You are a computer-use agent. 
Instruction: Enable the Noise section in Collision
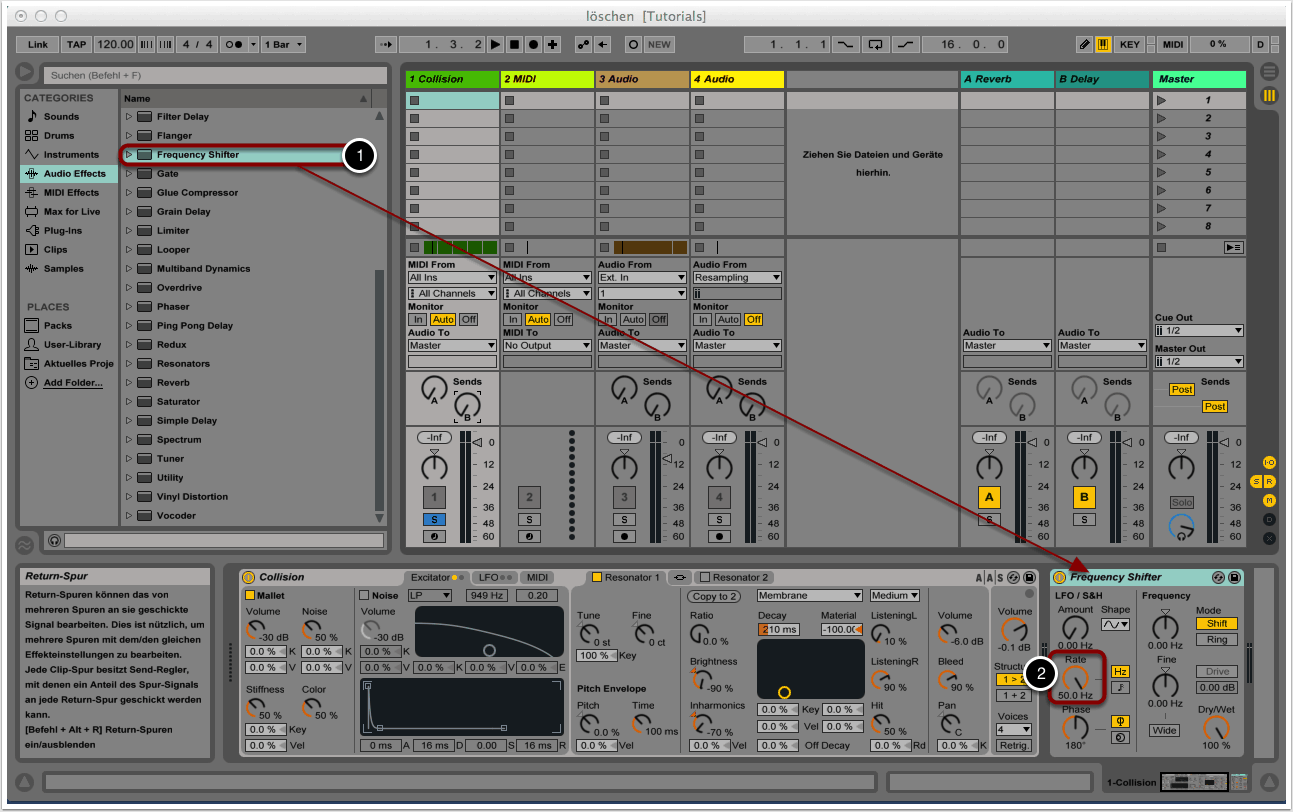[364, 596]
